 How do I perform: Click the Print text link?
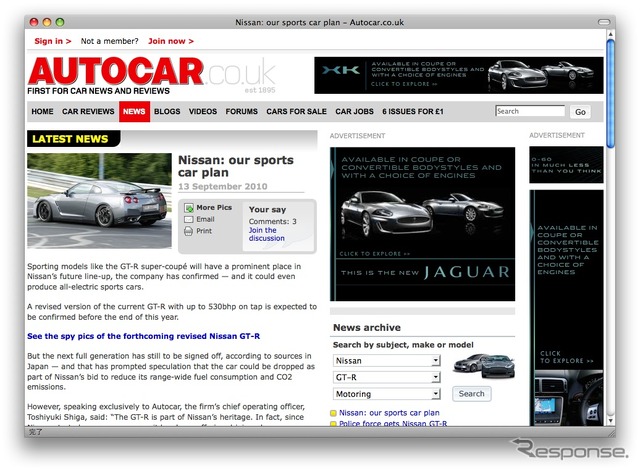tap(204, 231)
